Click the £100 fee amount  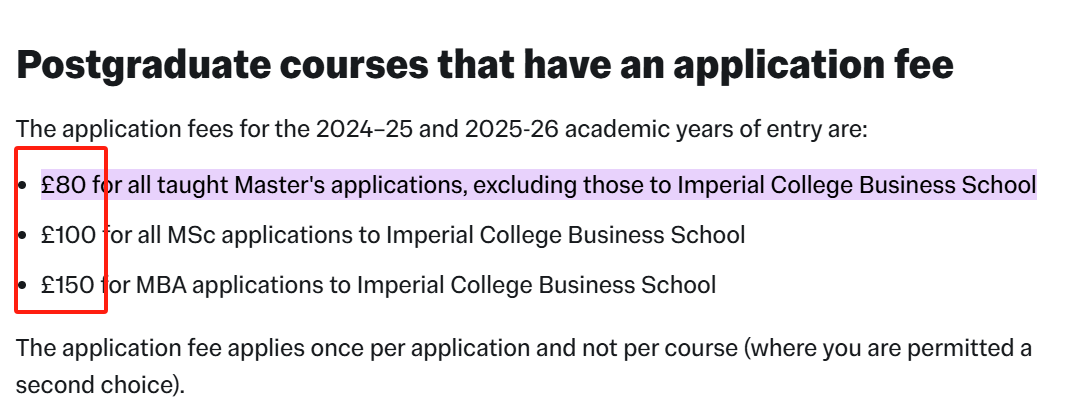coord(68,235)
